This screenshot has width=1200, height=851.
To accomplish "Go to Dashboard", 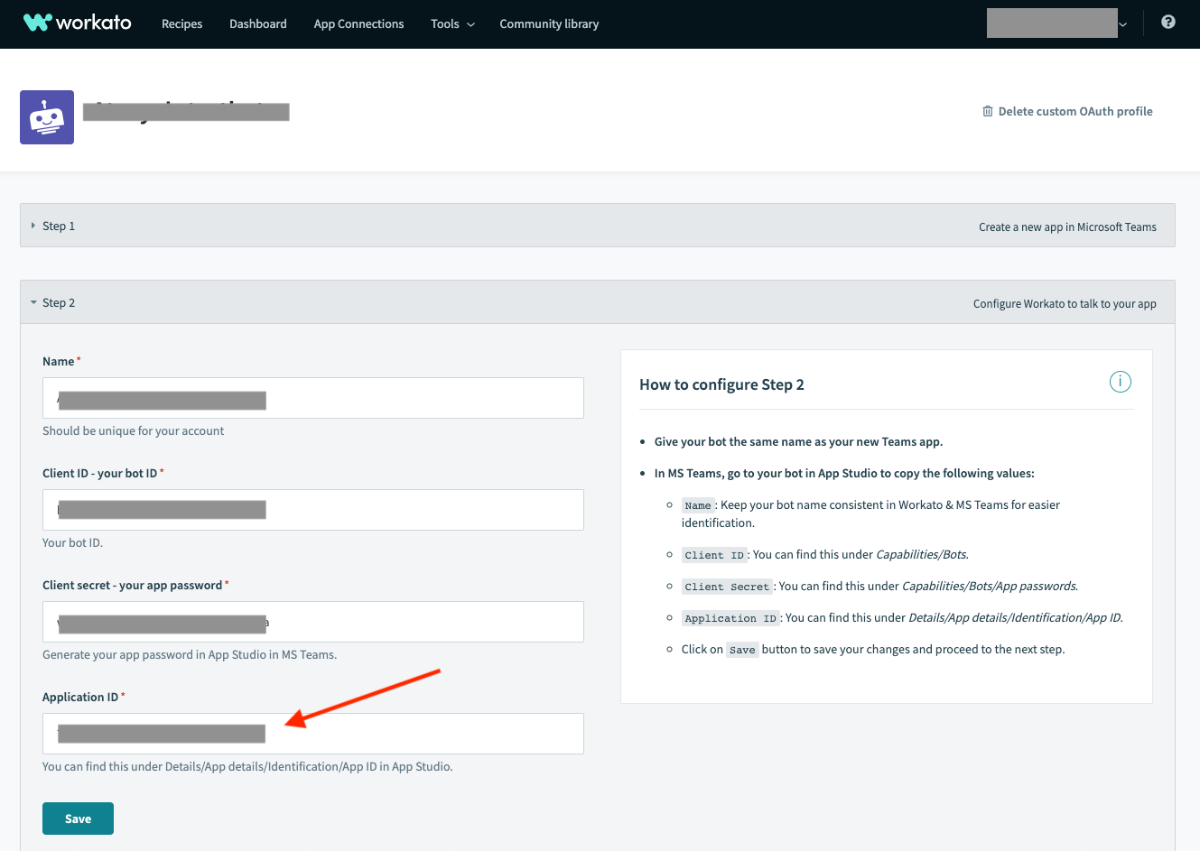I will [x=258, y=24].
